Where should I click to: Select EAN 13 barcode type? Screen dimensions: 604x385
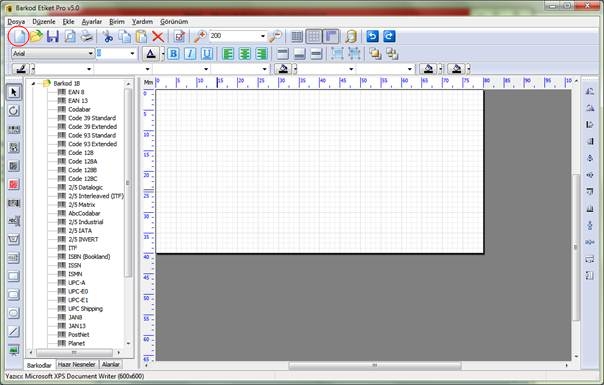78,101
